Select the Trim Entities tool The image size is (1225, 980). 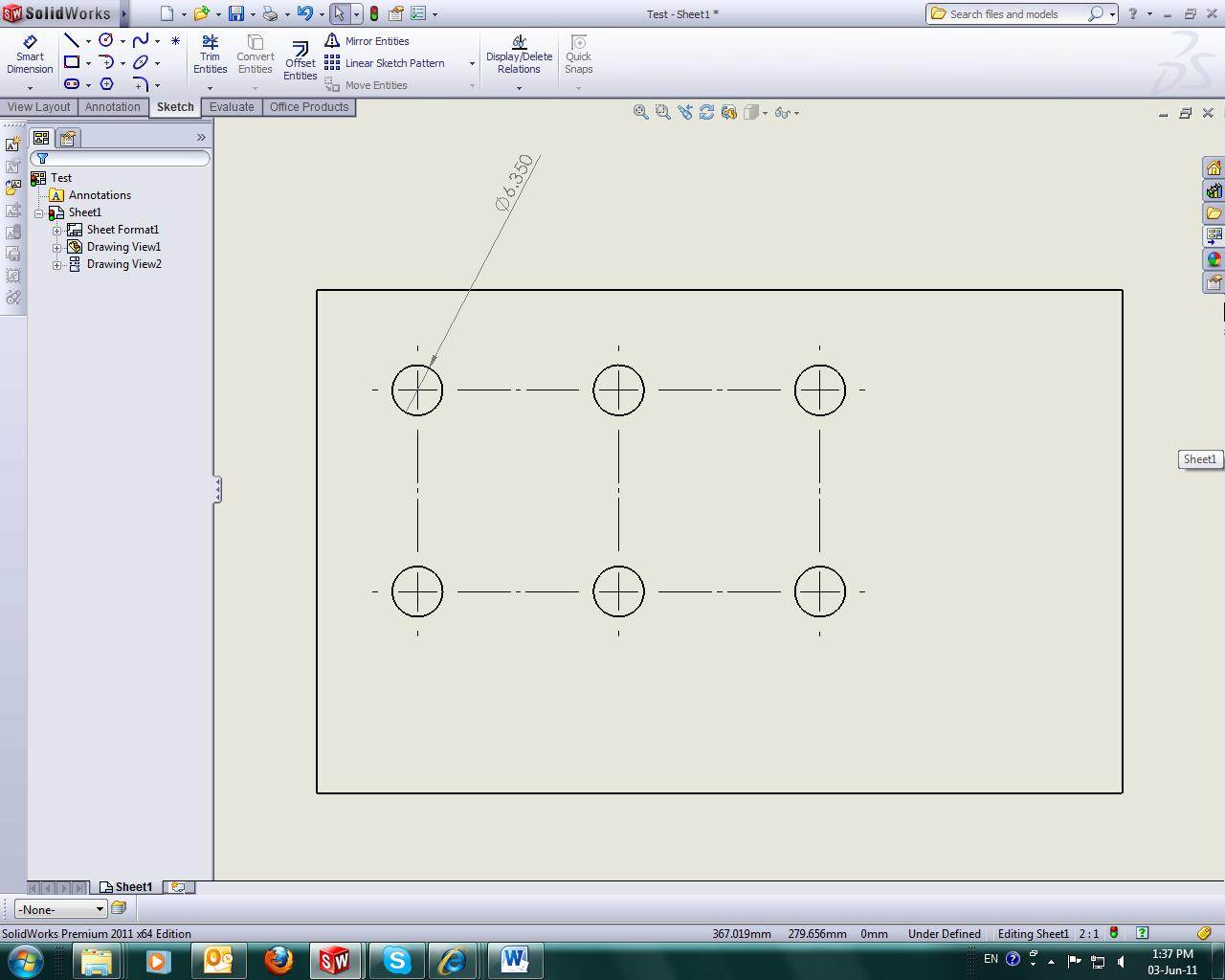click(210, 53)
